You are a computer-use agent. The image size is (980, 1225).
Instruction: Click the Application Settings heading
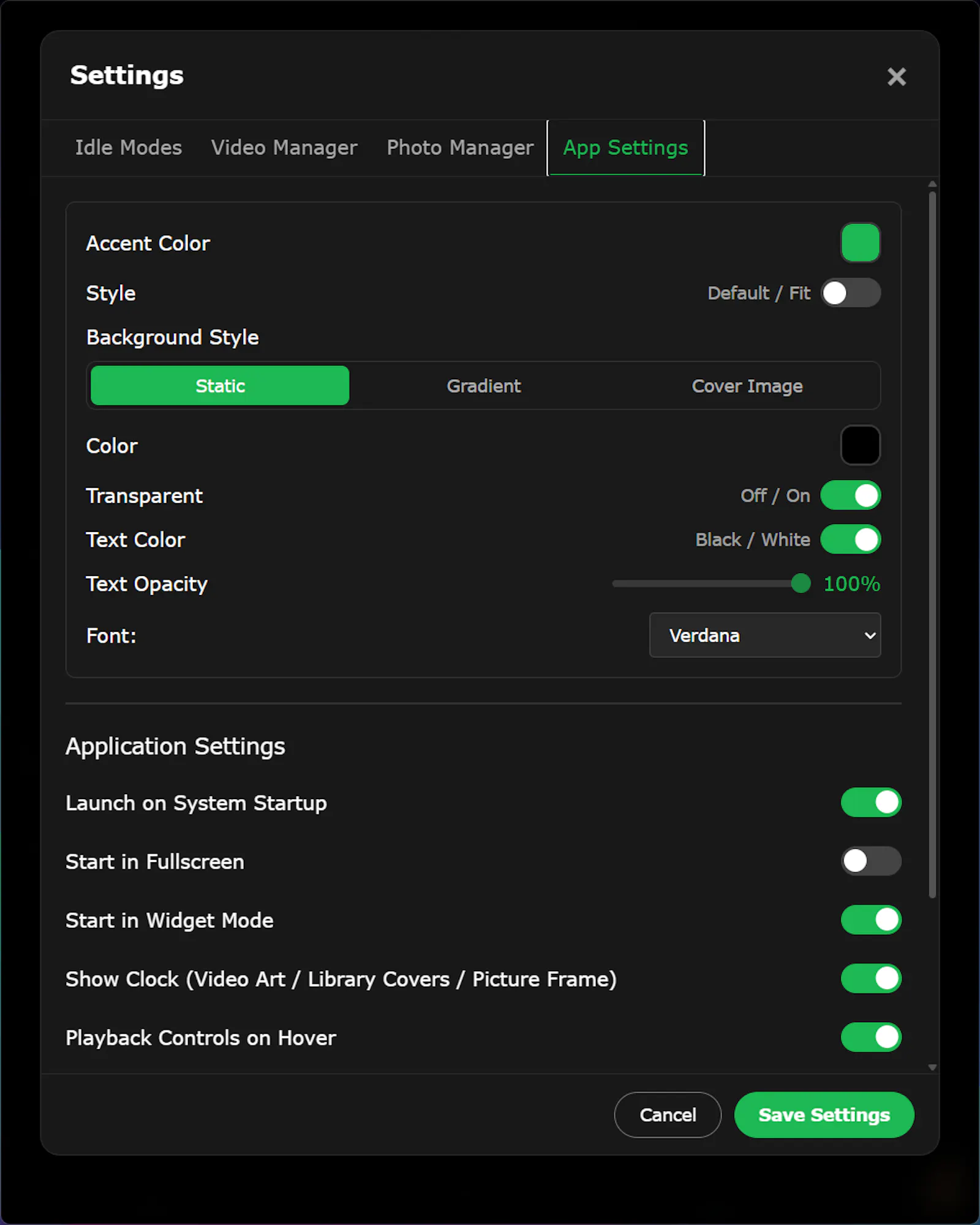click(175, 746)
